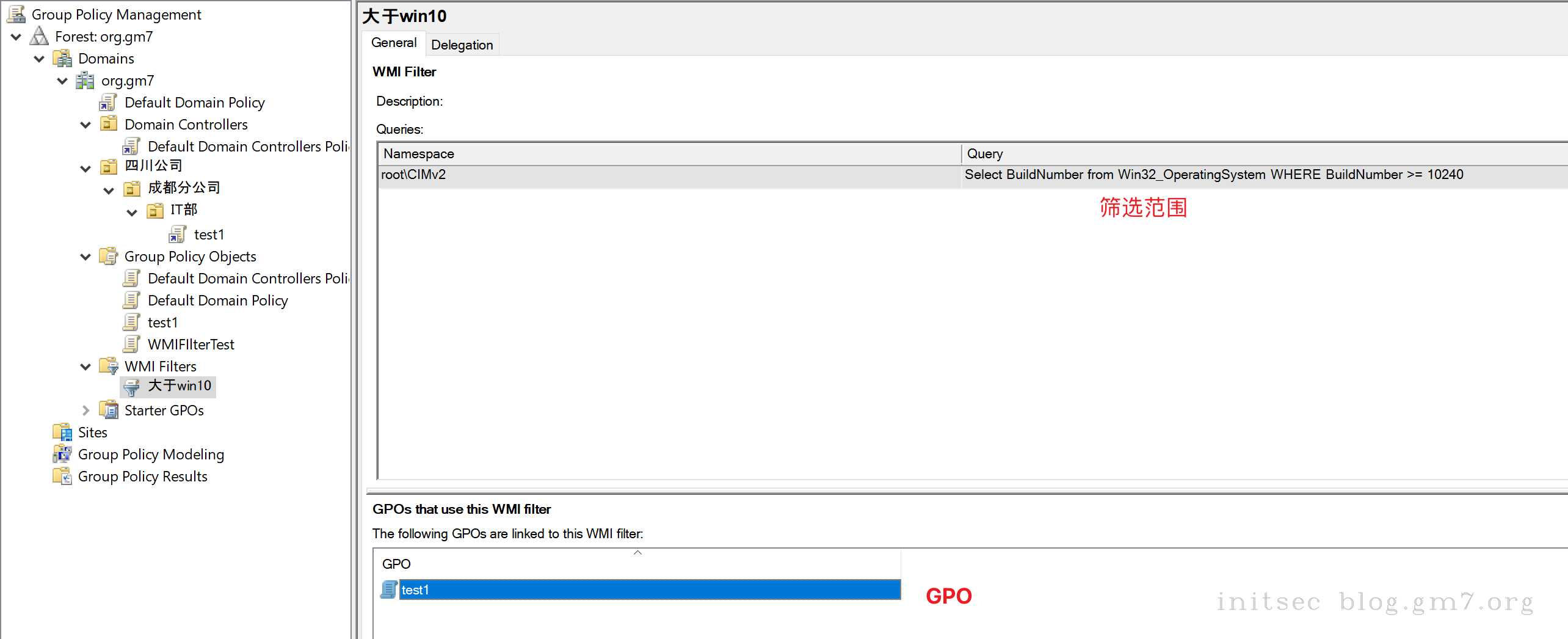Open the General tab
This screenshot has height=639, width=1568.
394,43
